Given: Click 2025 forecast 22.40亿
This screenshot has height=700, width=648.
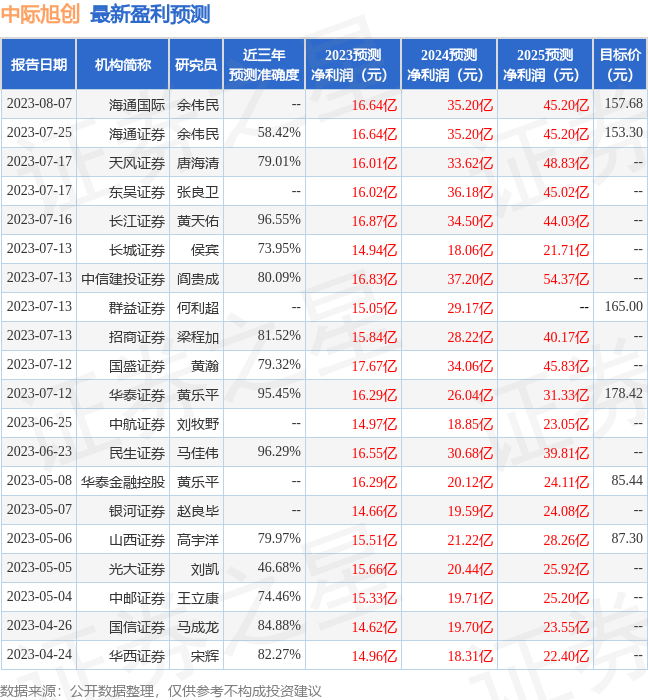Looking at the screenshot, I should click(566, 657).
